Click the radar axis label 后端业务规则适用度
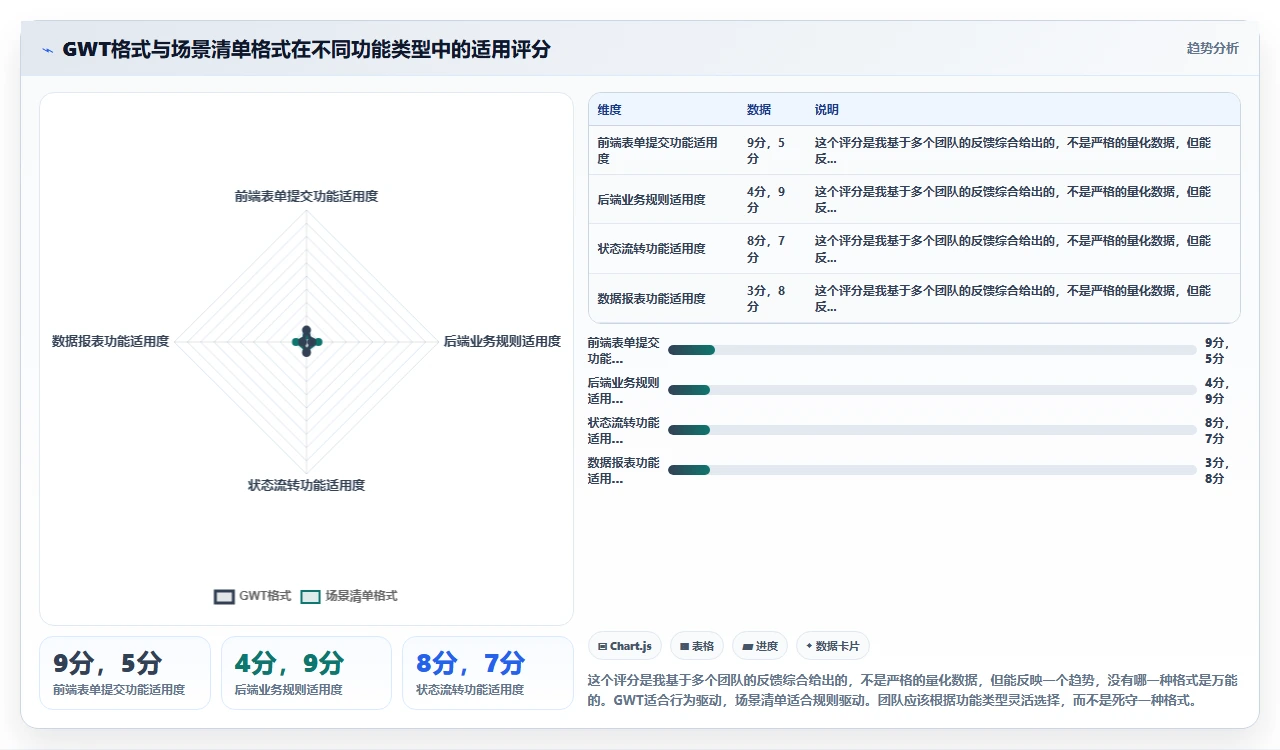This screenshot has height=750, width=1280. click(502, 342)
